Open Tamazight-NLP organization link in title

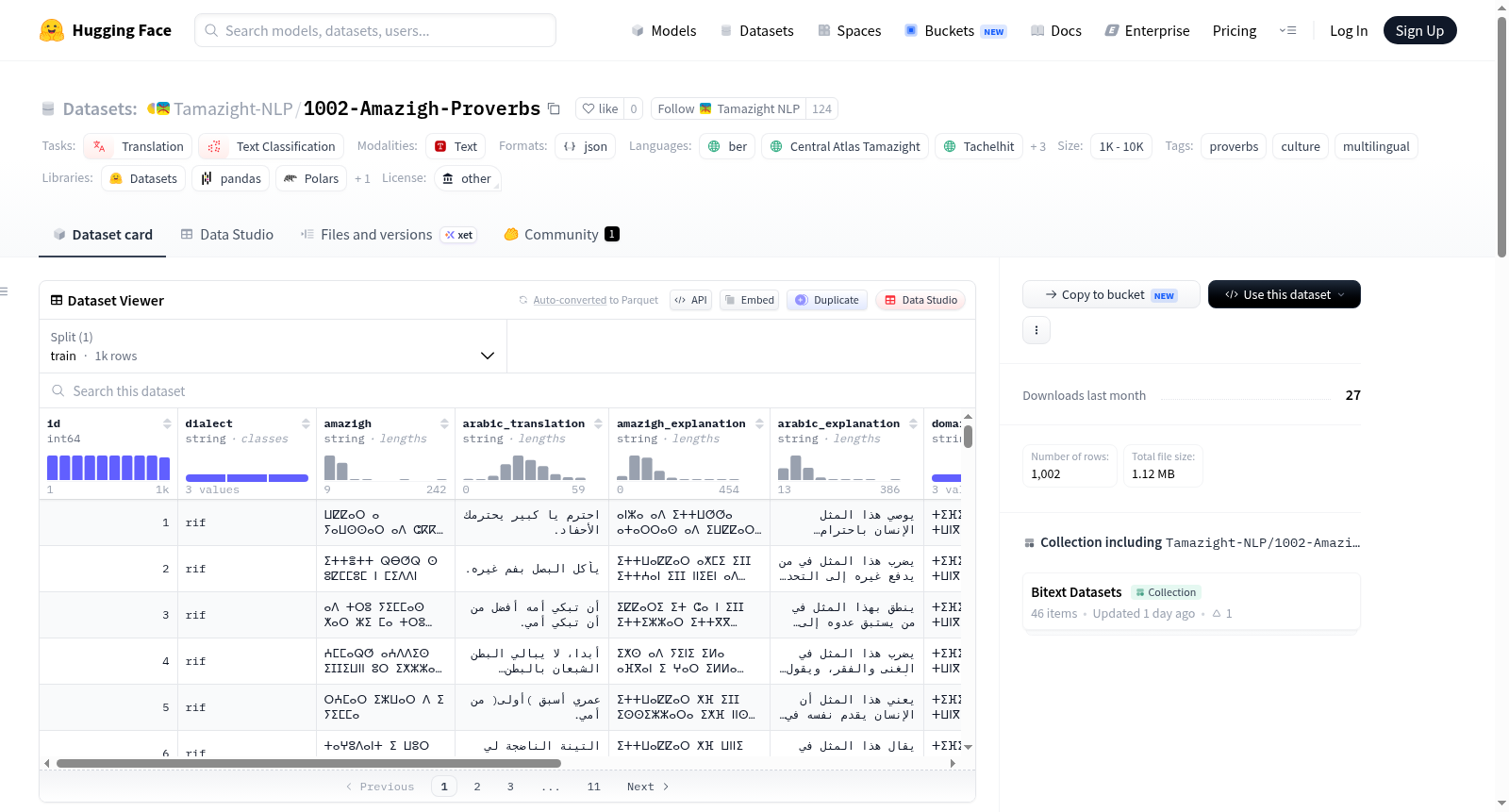pos(233,108)
